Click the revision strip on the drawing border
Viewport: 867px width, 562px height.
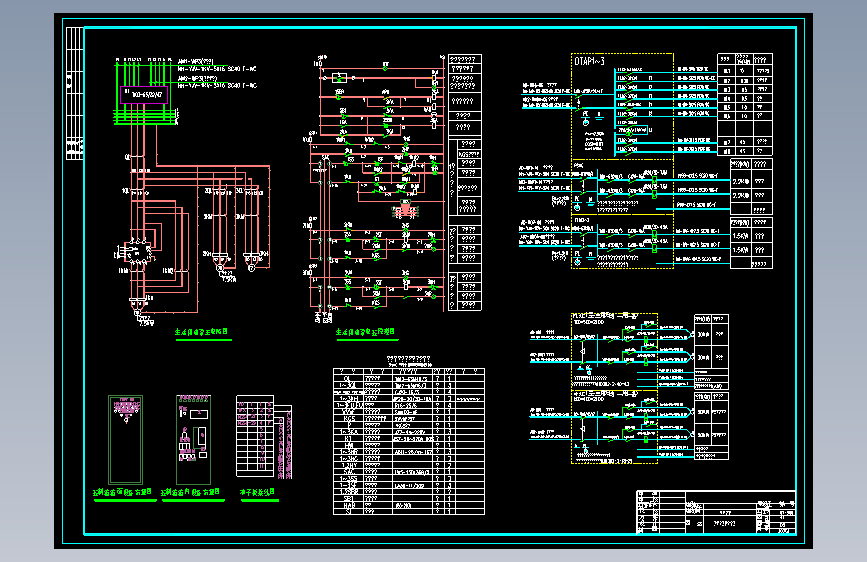75,93
